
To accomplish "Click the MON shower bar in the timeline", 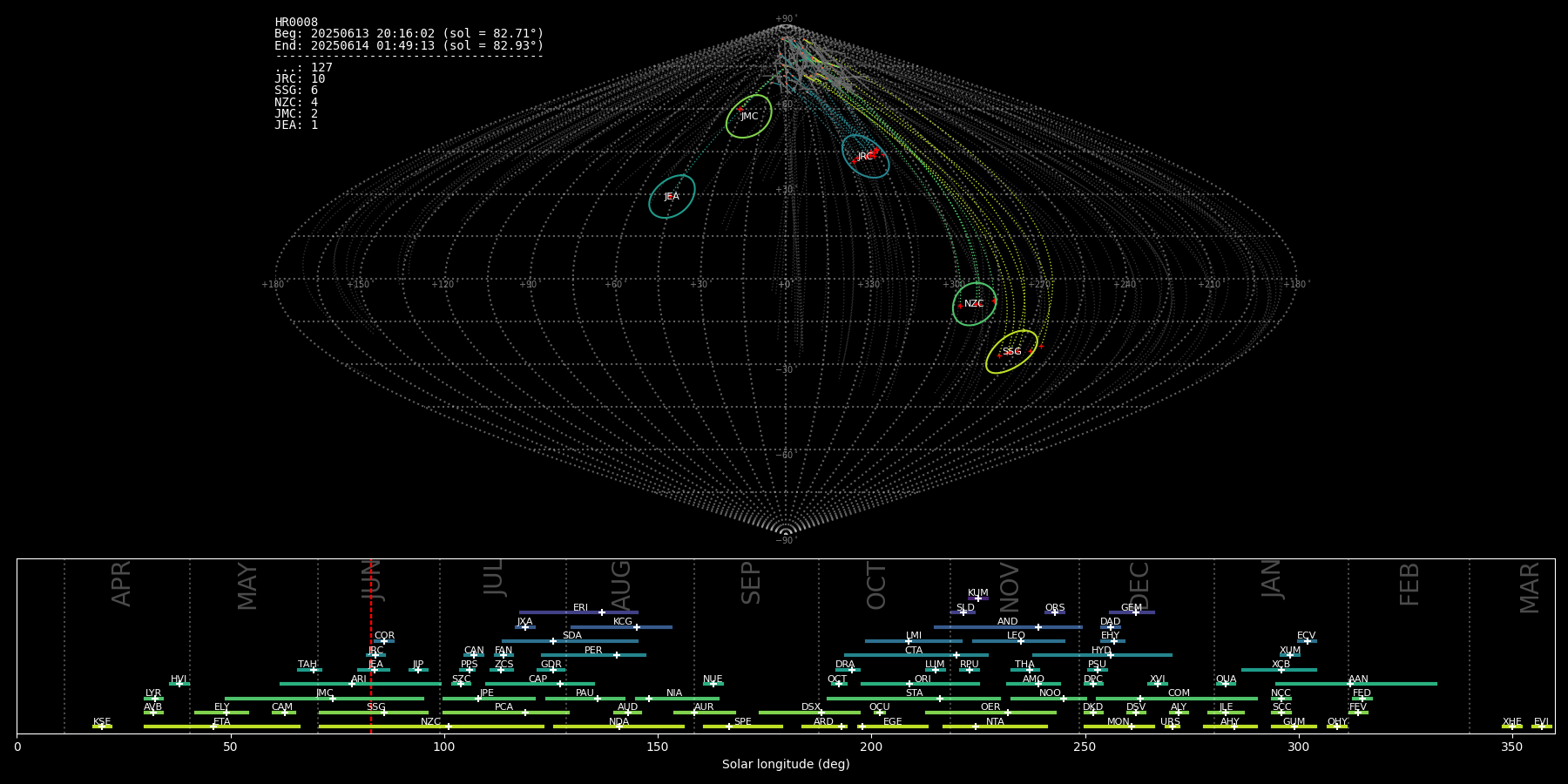I will click(x=1119, y=727).
